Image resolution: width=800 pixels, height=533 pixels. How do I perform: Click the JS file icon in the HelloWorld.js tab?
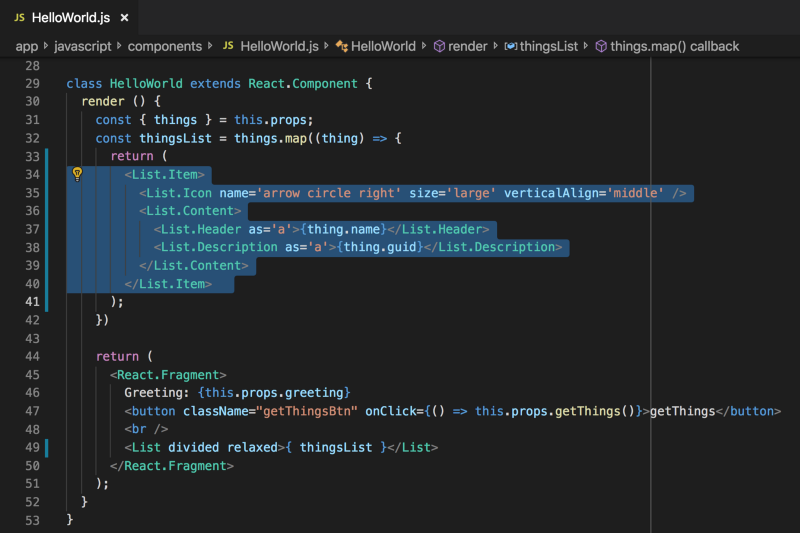[19, 18]
